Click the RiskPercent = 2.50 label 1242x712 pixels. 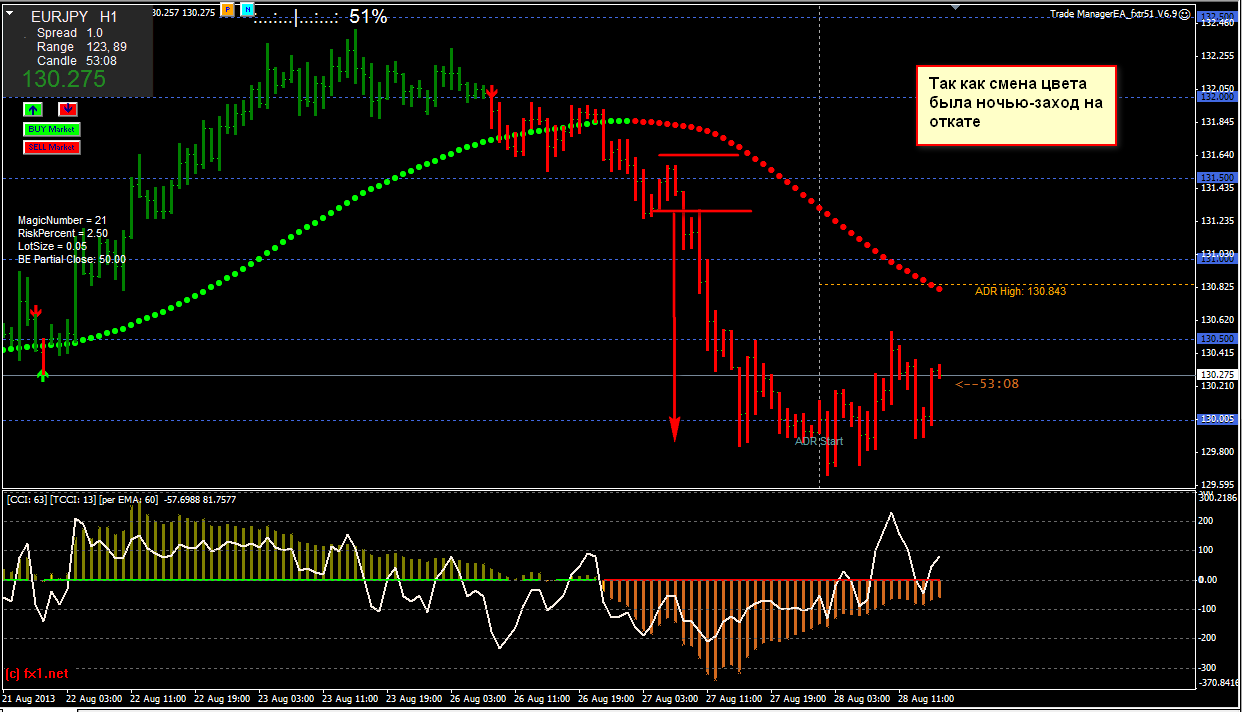pos(63,233)
